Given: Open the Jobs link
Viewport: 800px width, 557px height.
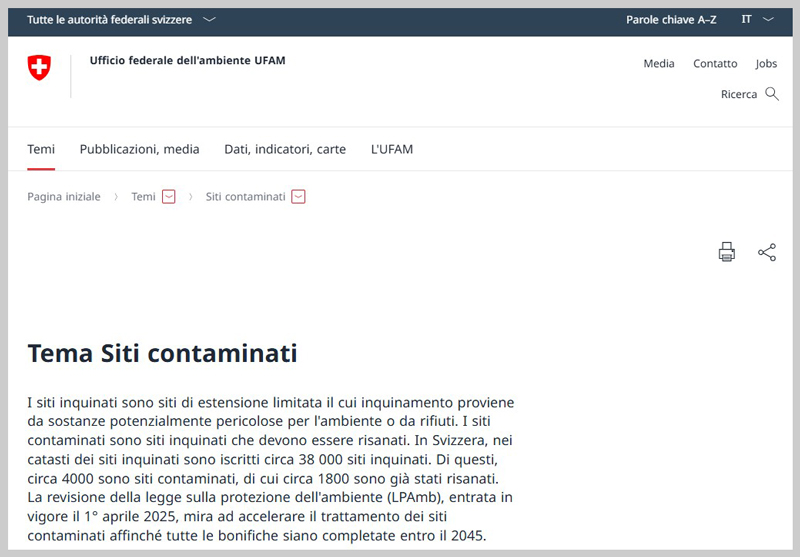Looking at the screenshot, I should [x=766, y=64].
